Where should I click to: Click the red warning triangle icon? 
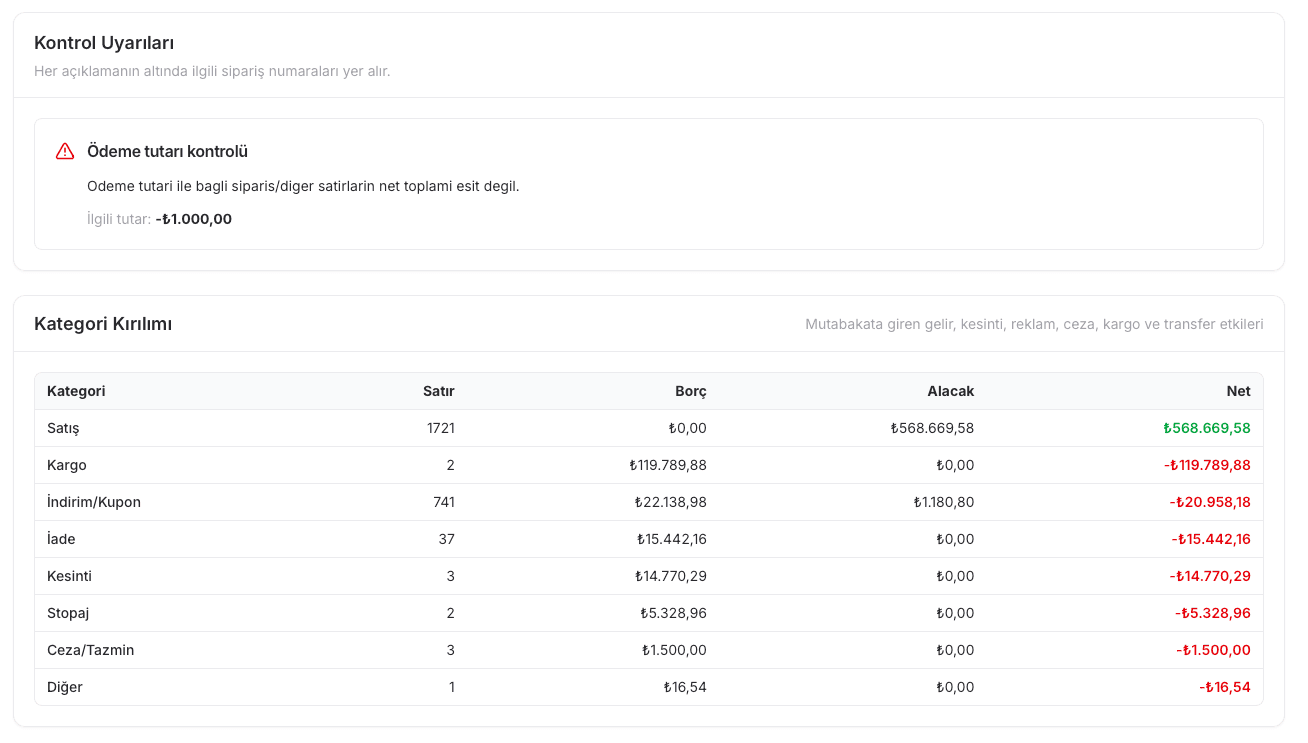click(65, 151)
